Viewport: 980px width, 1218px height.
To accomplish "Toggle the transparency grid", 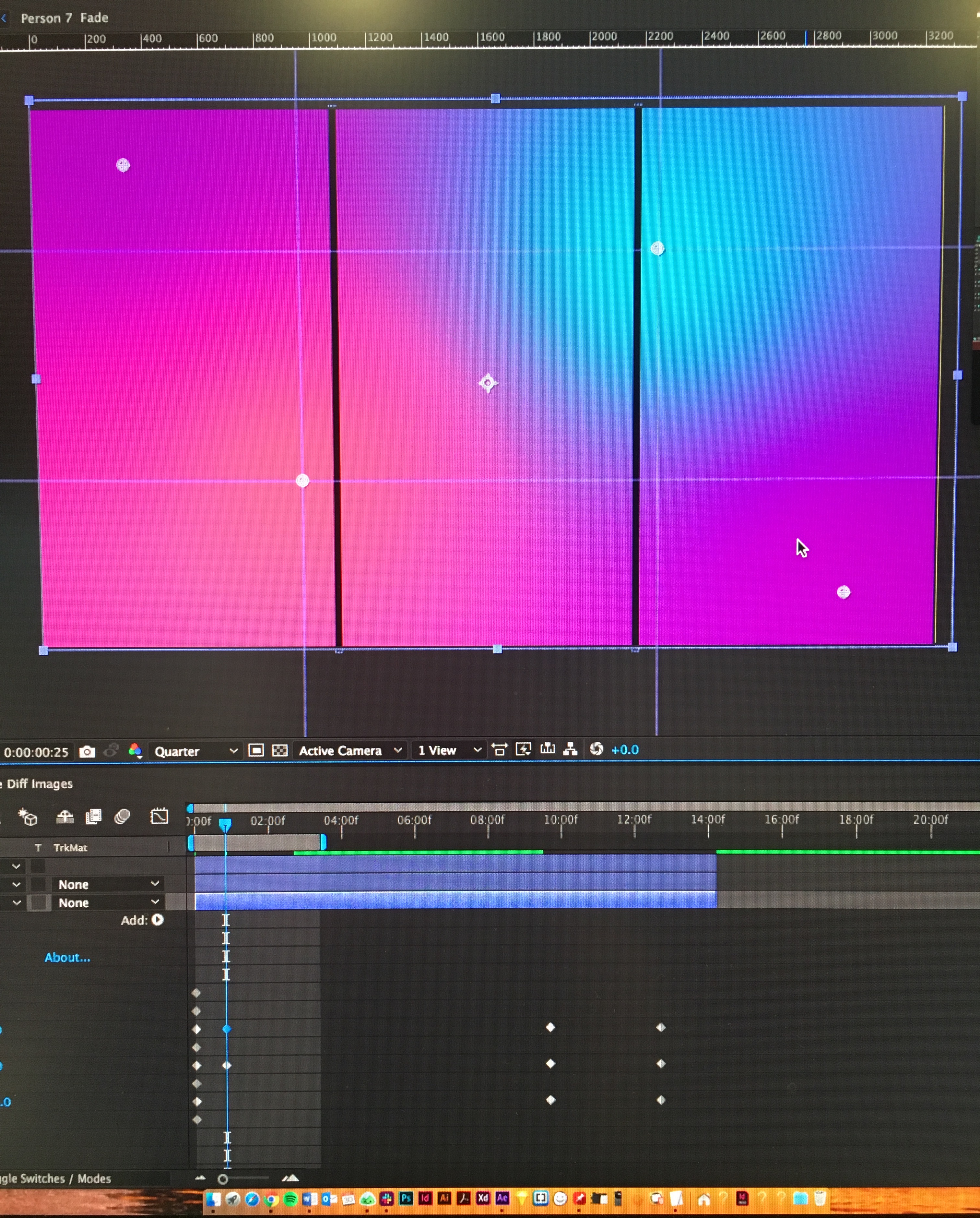I will pyautogui.click(x=280, y=750).
